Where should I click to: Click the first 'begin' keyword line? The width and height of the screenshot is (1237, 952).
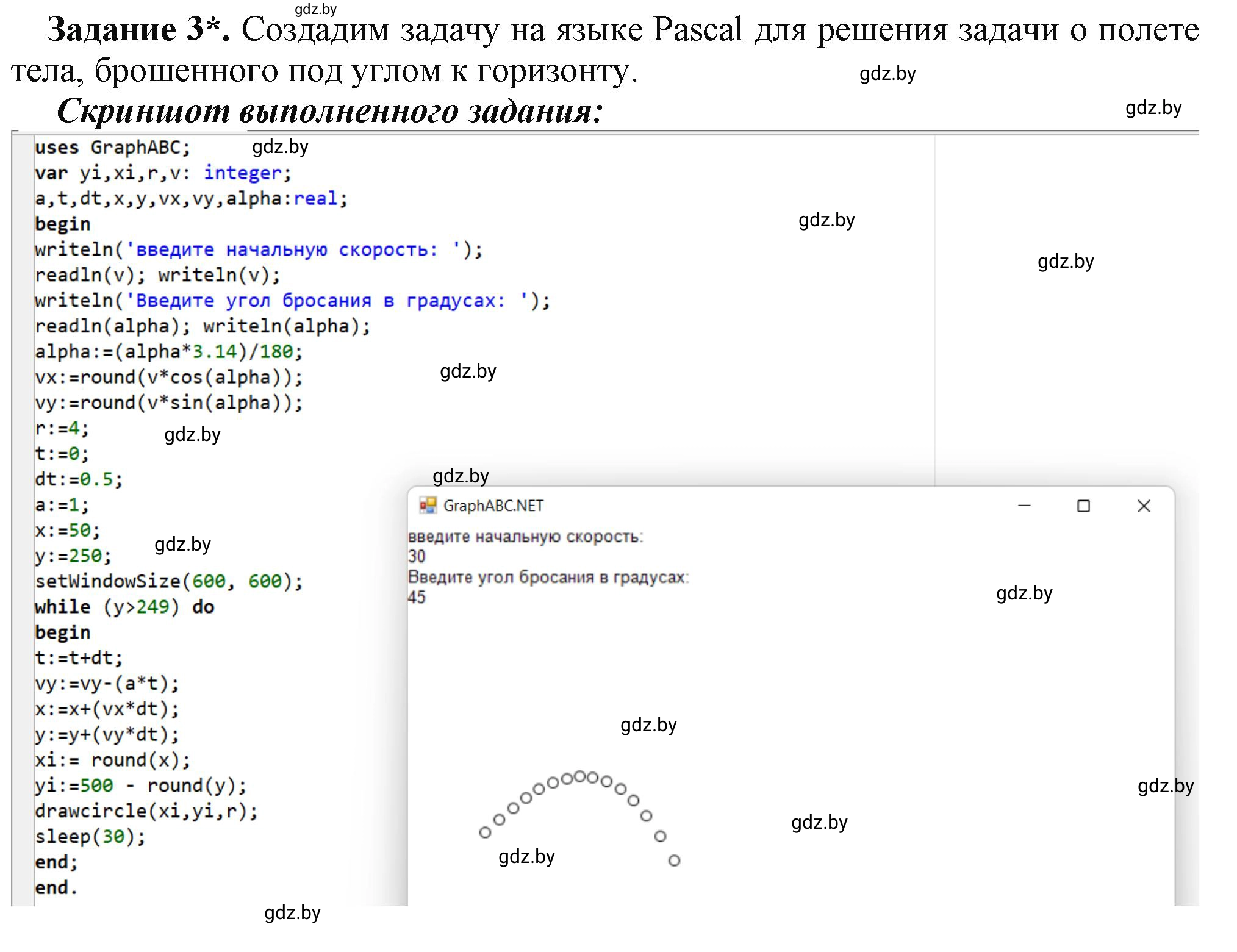[63, 224]
